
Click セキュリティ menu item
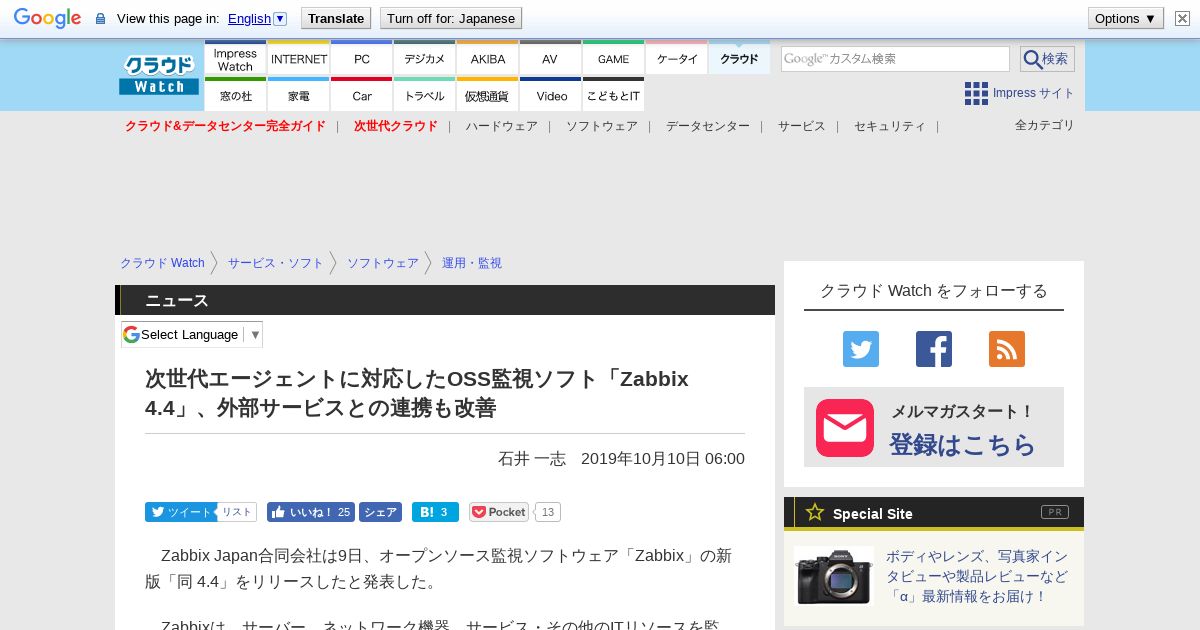(x=889, y=126)
